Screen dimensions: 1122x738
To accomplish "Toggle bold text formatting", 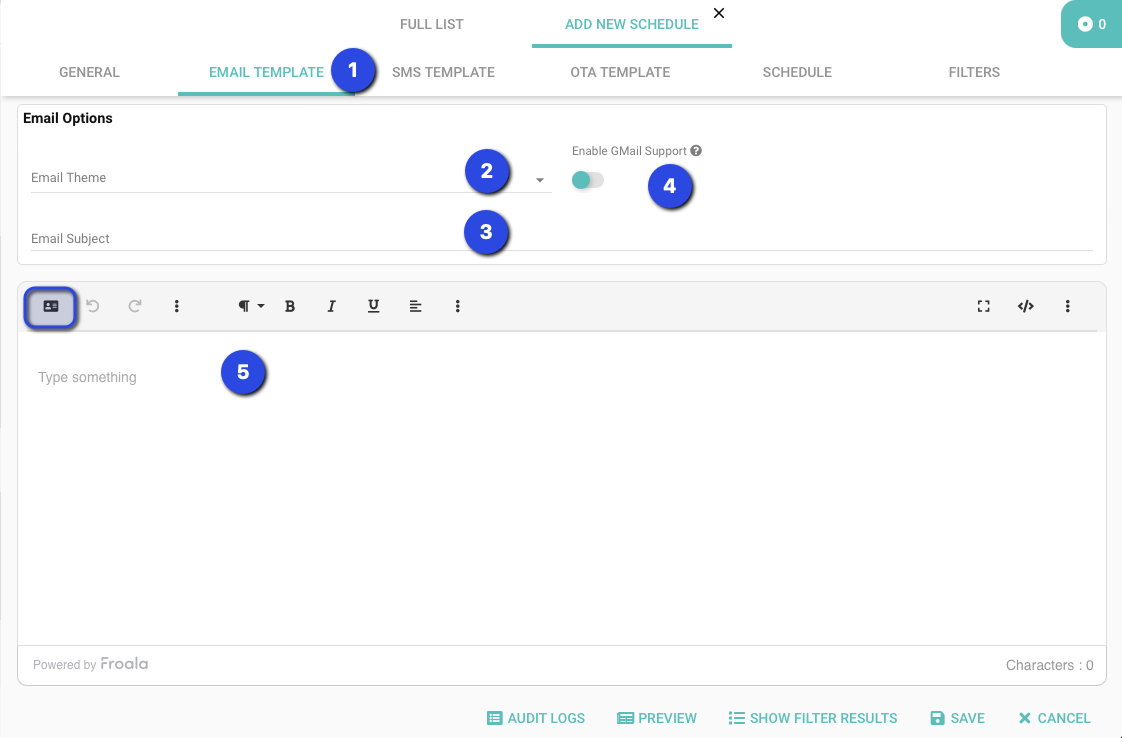I will pyautogui.click(x=290, y=307).
